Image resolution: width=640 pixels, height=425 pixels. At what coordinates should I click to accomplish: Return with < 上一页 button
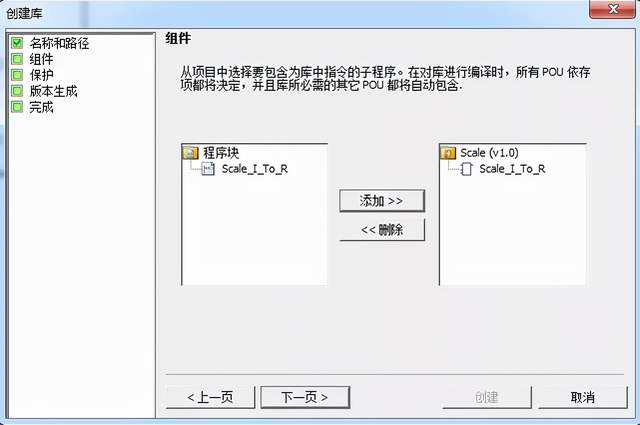pyautogui.click(x=210, y=397)
